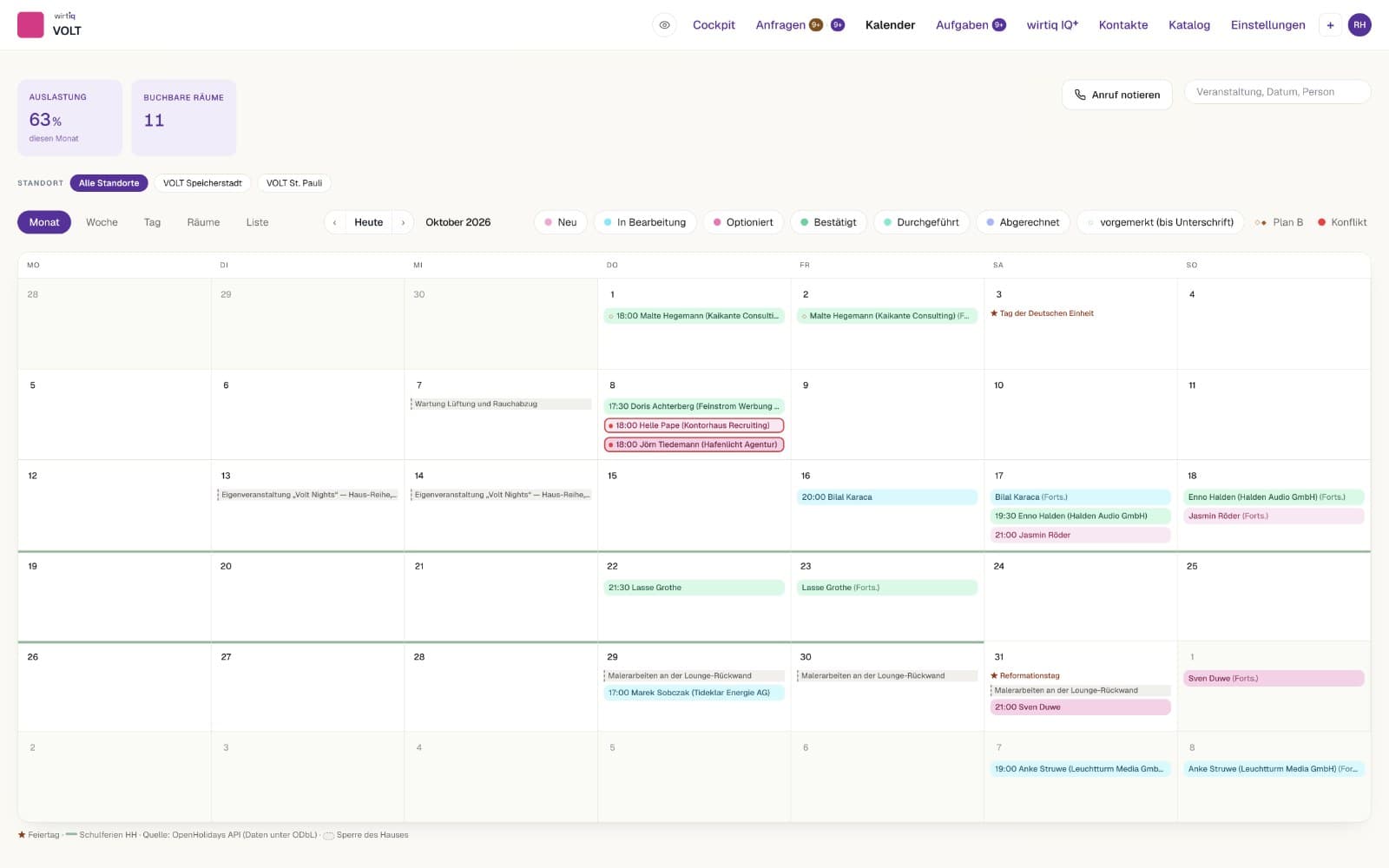Go to previous month arrow

point(335,222)
